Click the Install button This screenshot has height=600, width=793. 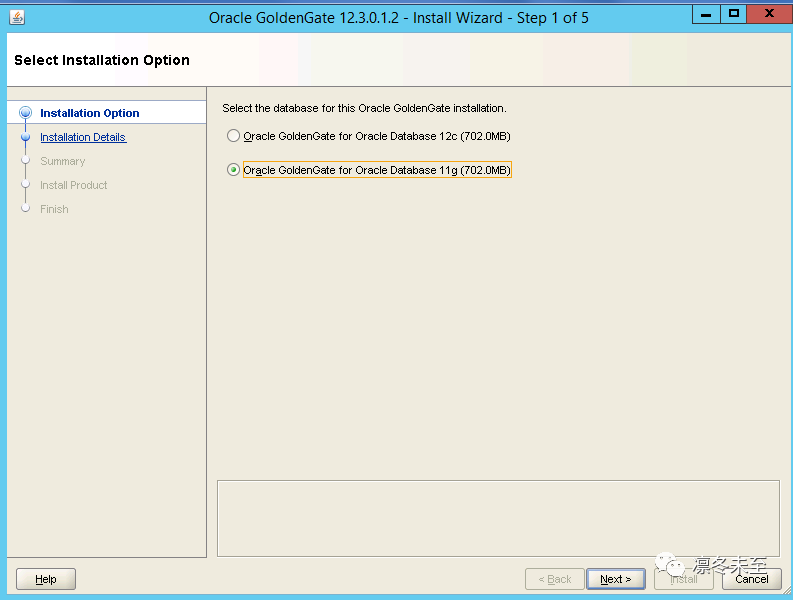684,579
